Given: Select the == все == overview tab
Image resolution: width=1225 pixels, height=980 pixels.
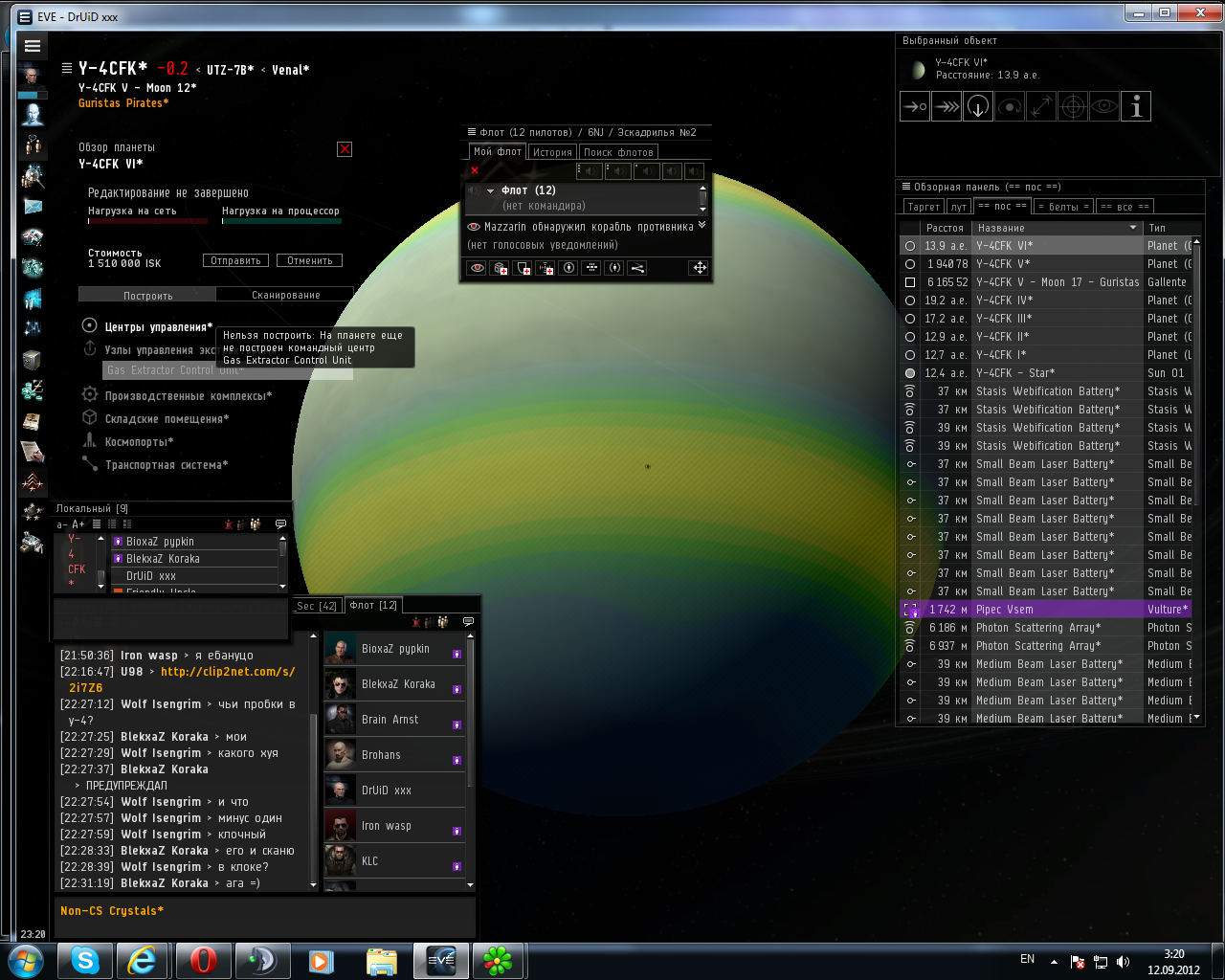Looking at the screenshot, I should 1125,207.
